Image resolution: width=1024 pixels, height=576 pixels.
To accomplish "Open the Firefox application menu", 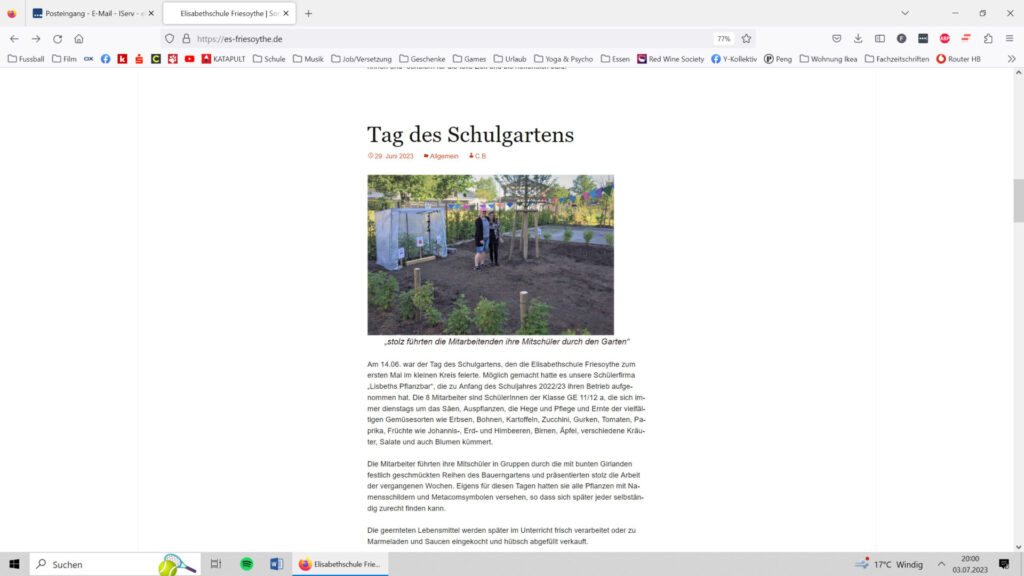I will pos(1010,39).
